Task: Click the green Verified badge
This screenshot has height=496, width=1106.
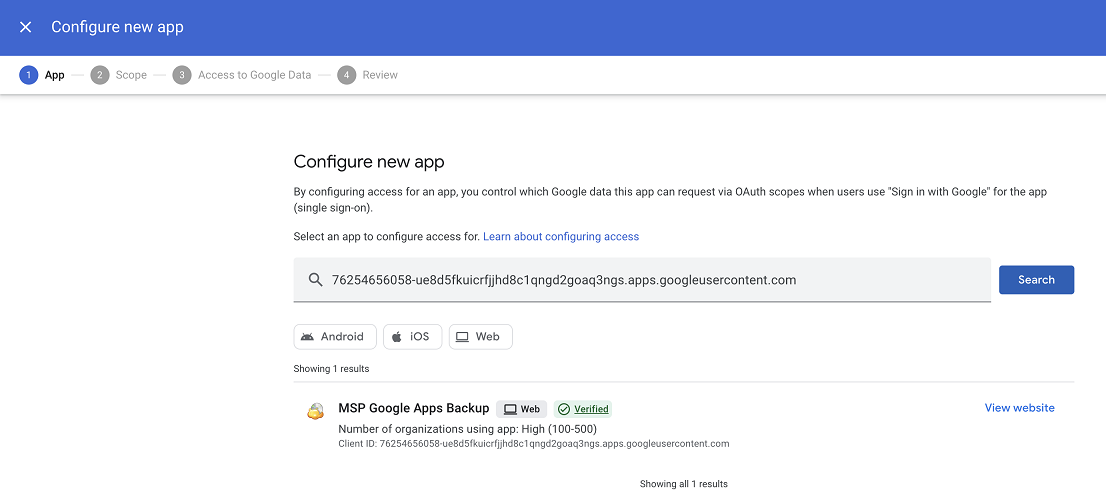Action: [x=583, y=409]
